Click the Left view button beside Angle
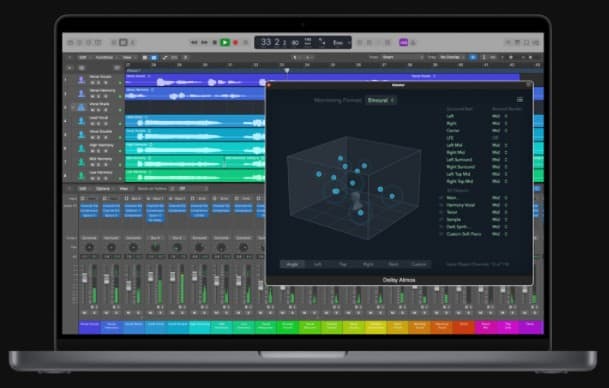The image size is (609, 388). (x=317, y=264)
